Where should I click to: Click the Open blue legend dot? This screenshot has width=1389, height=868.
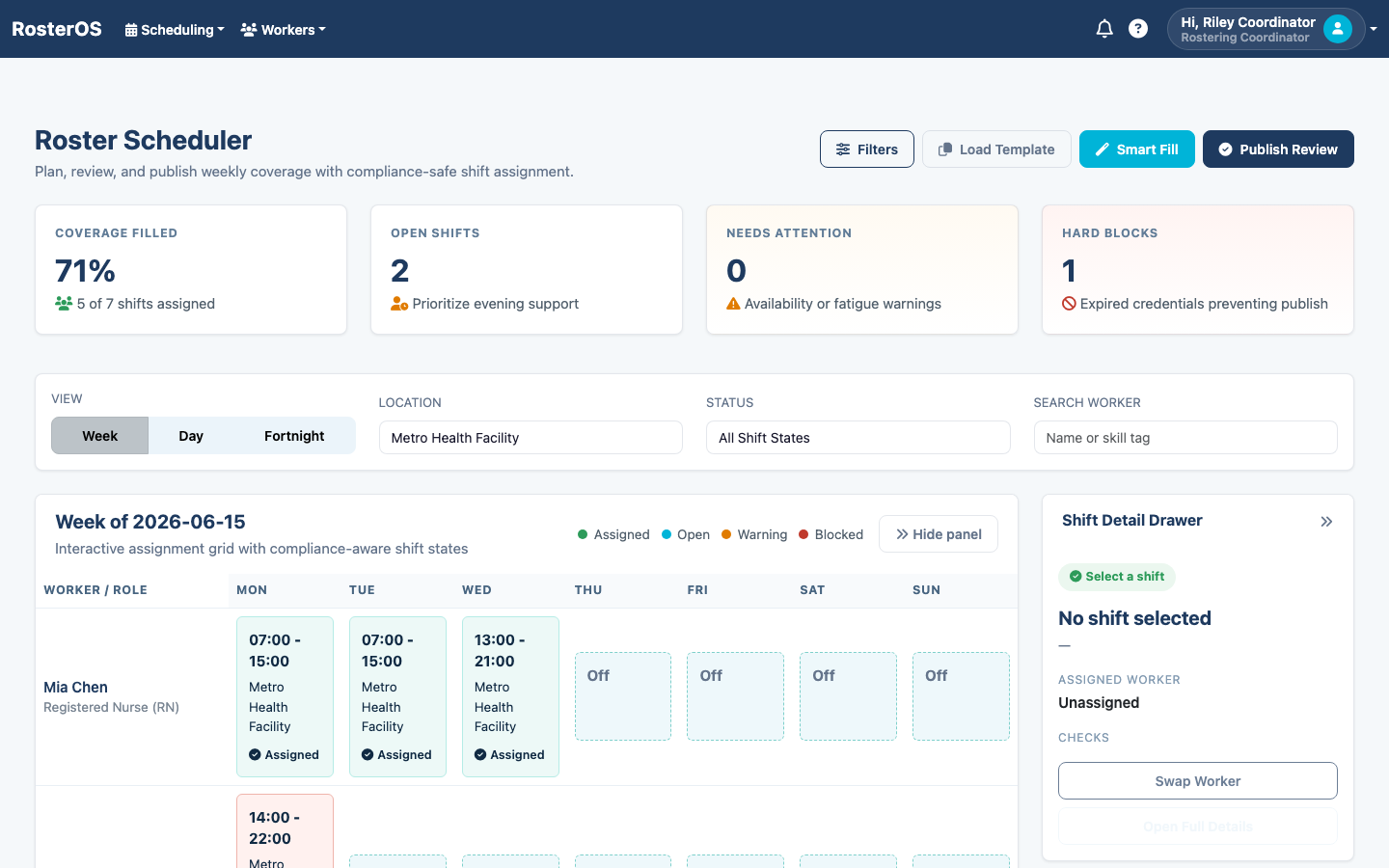667,534
